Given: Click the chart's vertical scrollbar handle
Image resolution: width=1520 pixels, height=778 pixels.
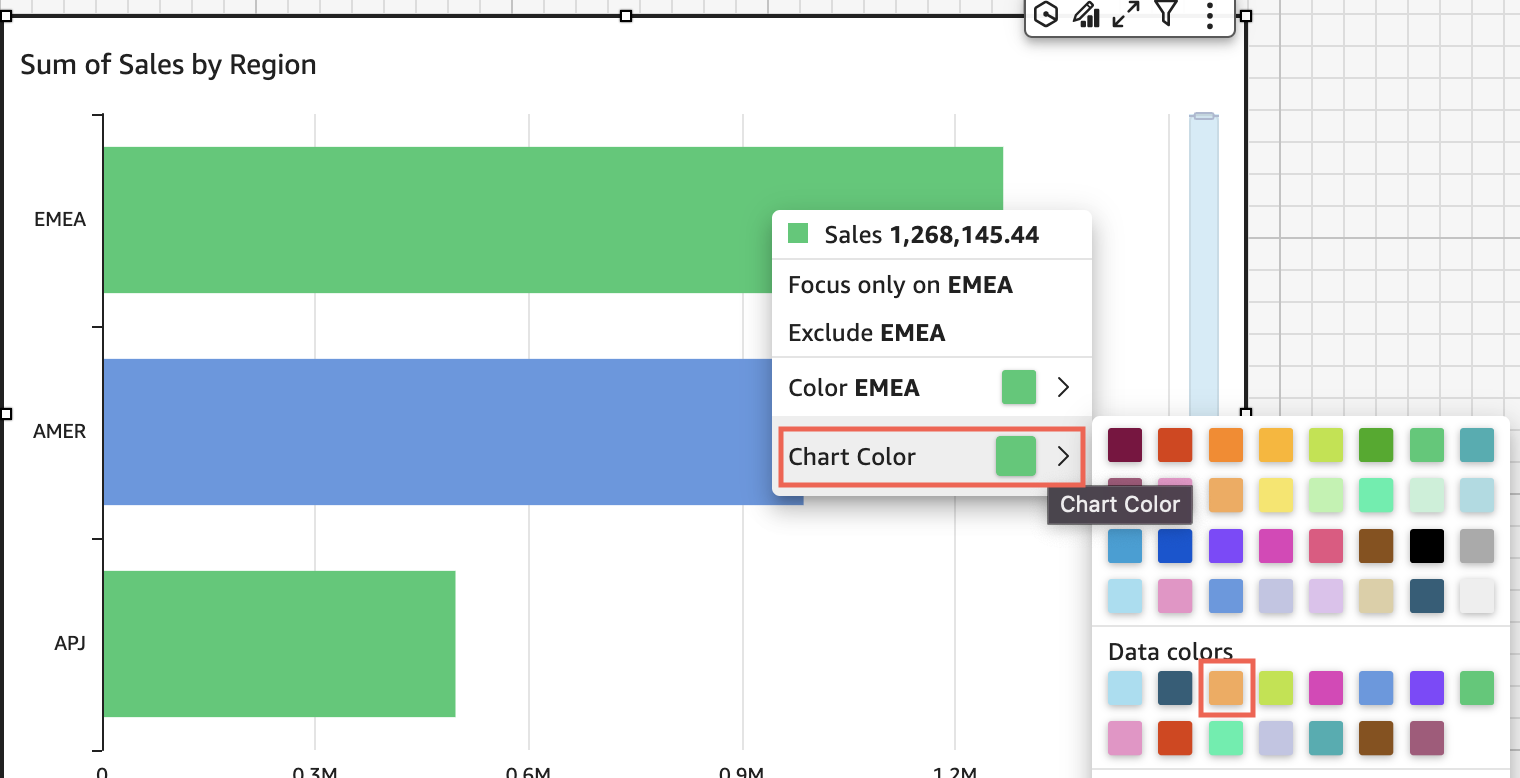Looking at the screenshot, I should click(x=1204, y=117).
